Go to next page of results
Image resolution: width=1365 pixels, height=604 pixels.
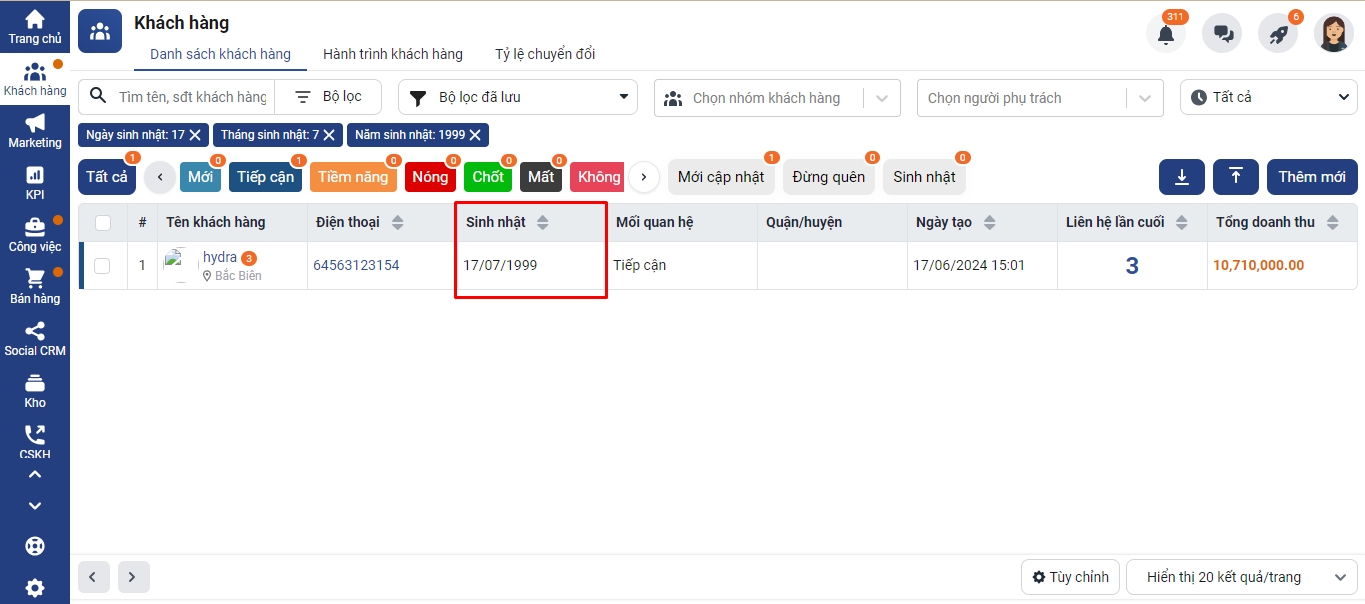[x=134, y=577]
